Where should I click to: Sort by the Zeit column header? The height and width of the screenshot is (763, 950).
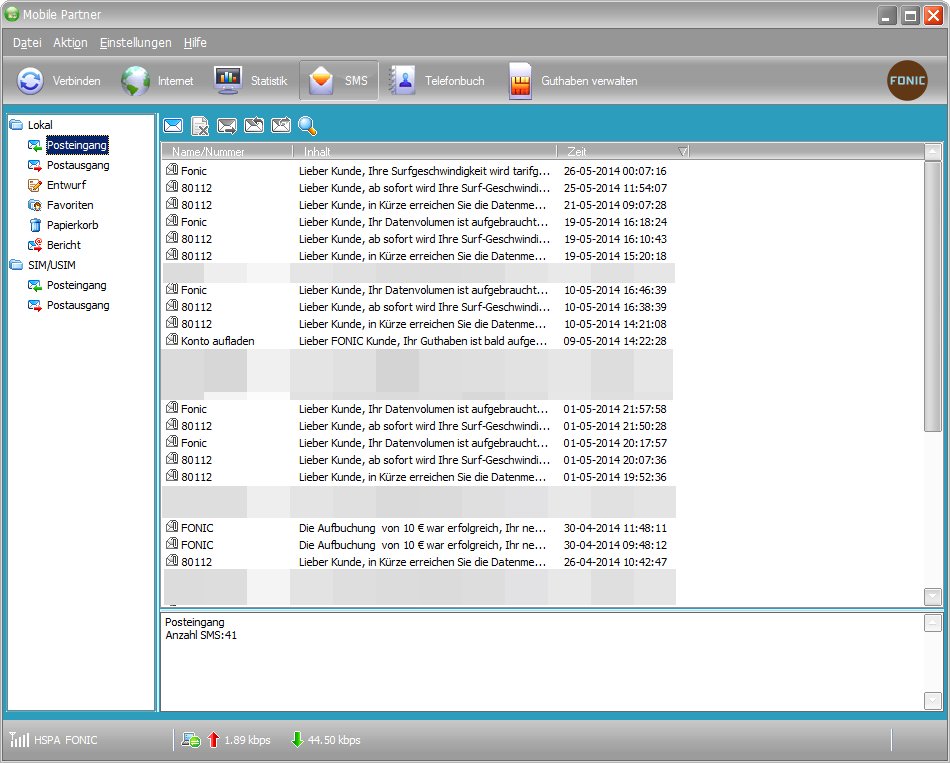tap(623, 152)
